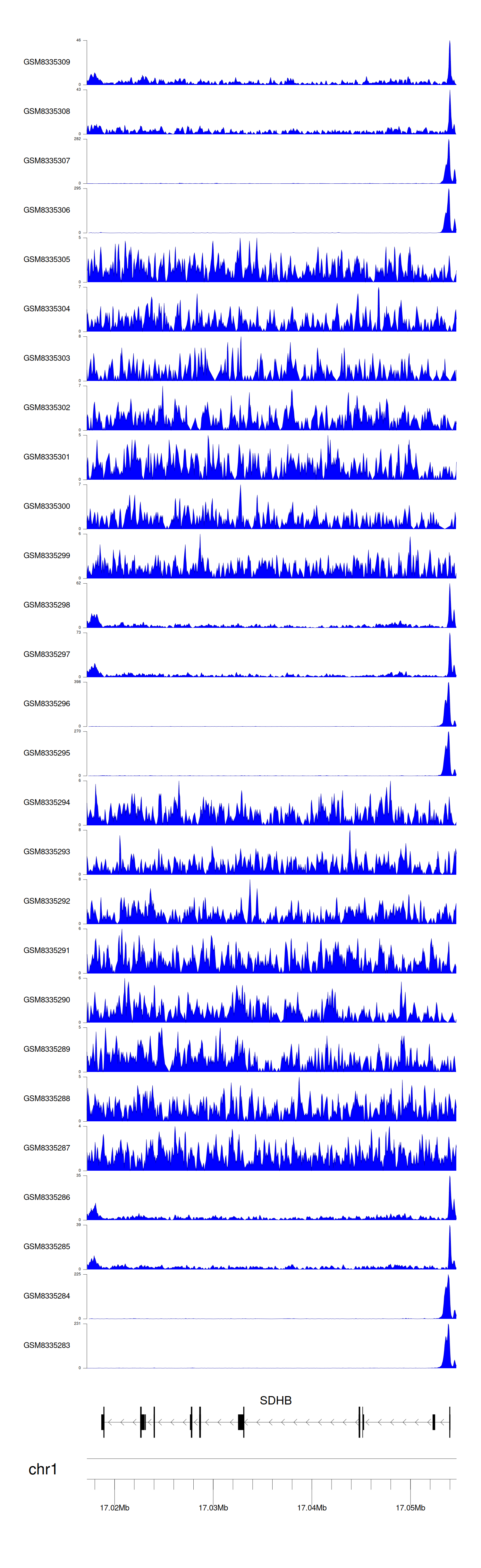Click the 17.02Mb axis label
Image resolution: width=481 pixels, height=1568 pixels.
click(114, 1507)
